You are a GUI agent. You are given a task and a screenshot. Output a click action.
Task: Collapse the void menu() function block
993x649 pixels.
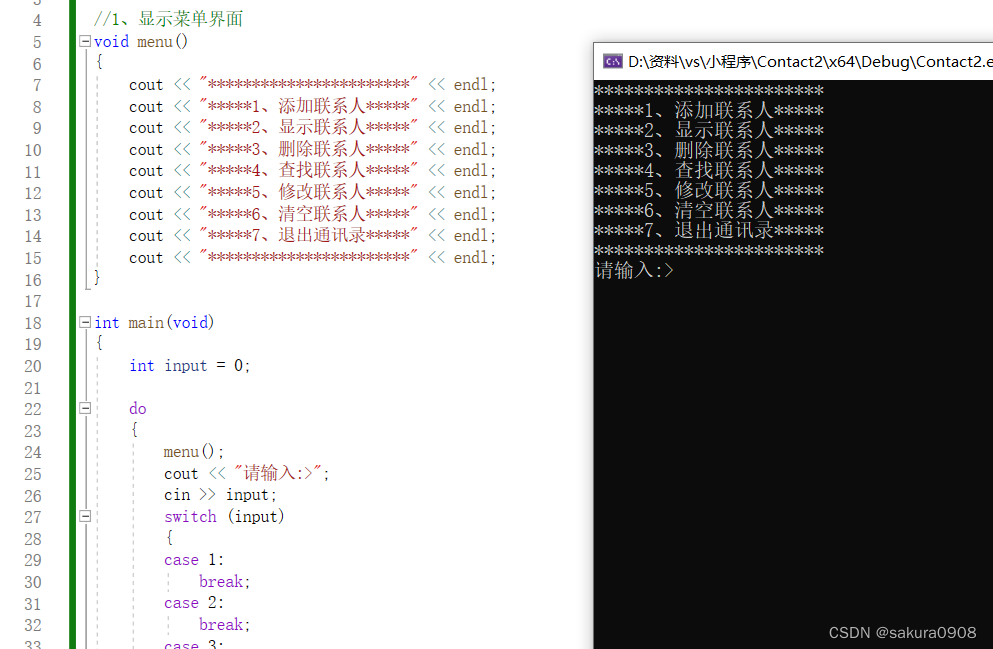point(85,42)
